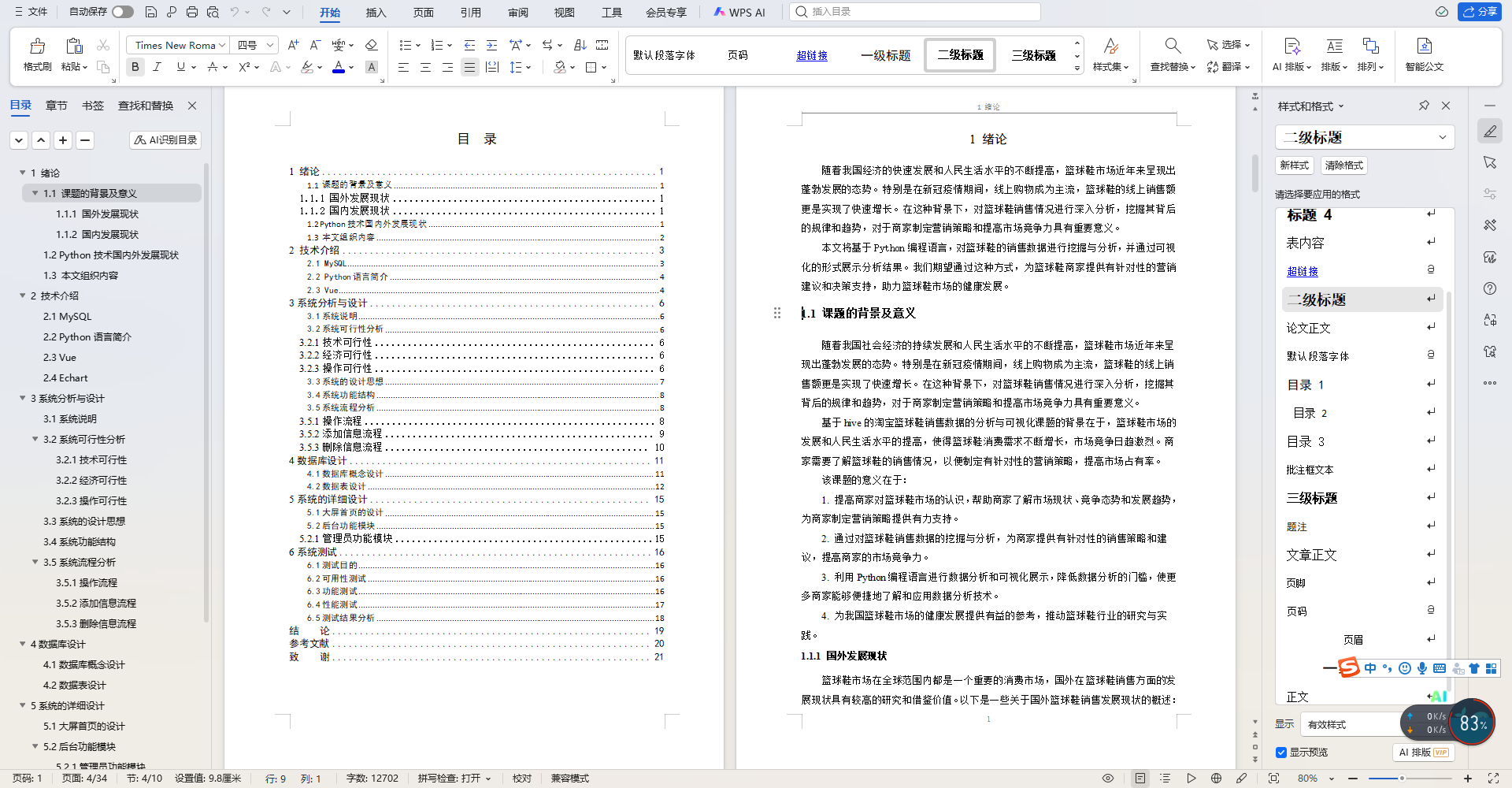This screenshot has width=1512, height=788.
Task: Click the AI 排版 VIP button at panel bottom
Action: click(x=1424, y=753)
